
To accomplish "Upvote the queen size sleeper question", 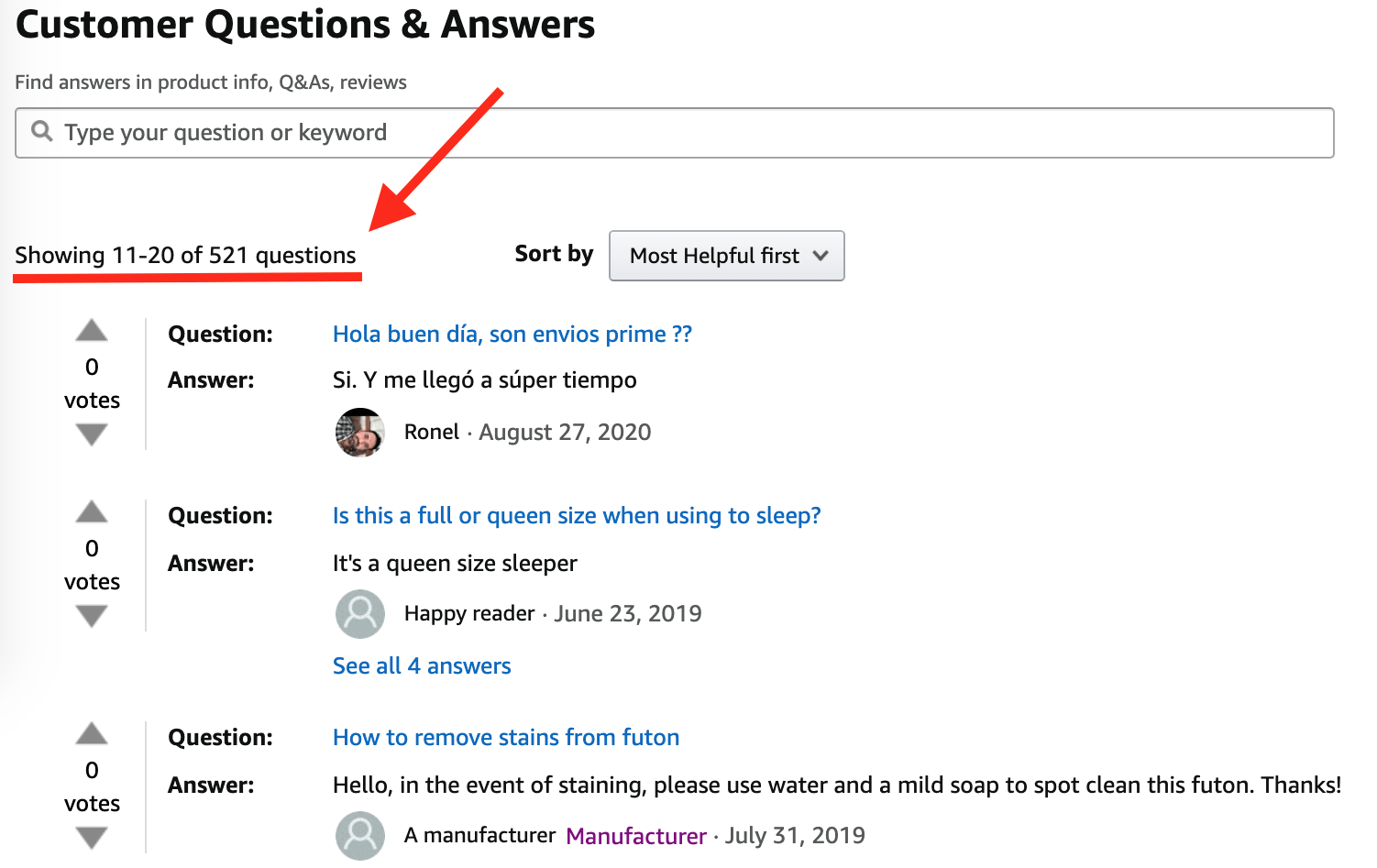I will pyautogui.click(x=92, y=511).
